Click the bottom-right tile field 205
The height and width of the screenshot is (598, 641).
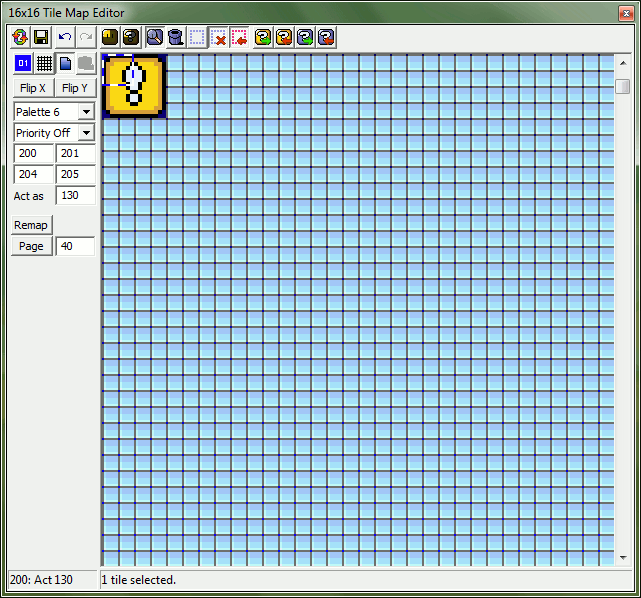(76, 175)
